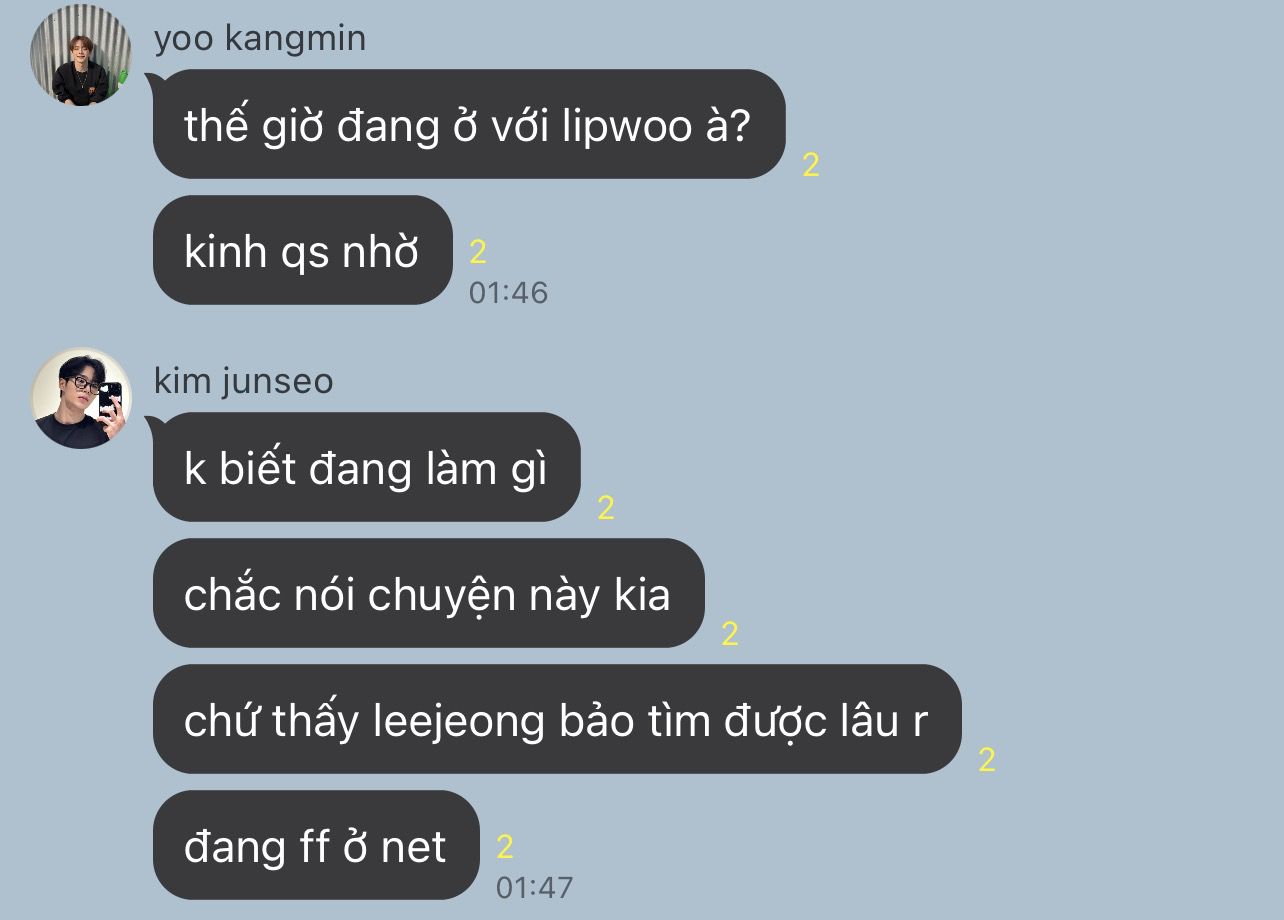Click read count beside "chắc nói chuyện này kia"

tap(730, 634)
